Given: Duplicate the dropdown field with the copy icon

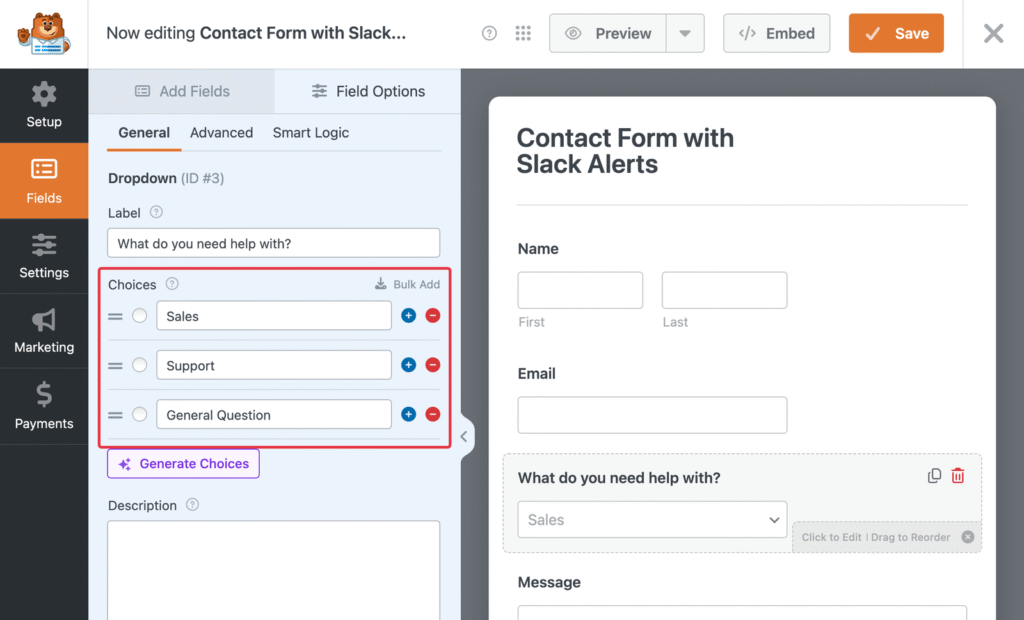Looking at the screenshot, I should point(935,476).
